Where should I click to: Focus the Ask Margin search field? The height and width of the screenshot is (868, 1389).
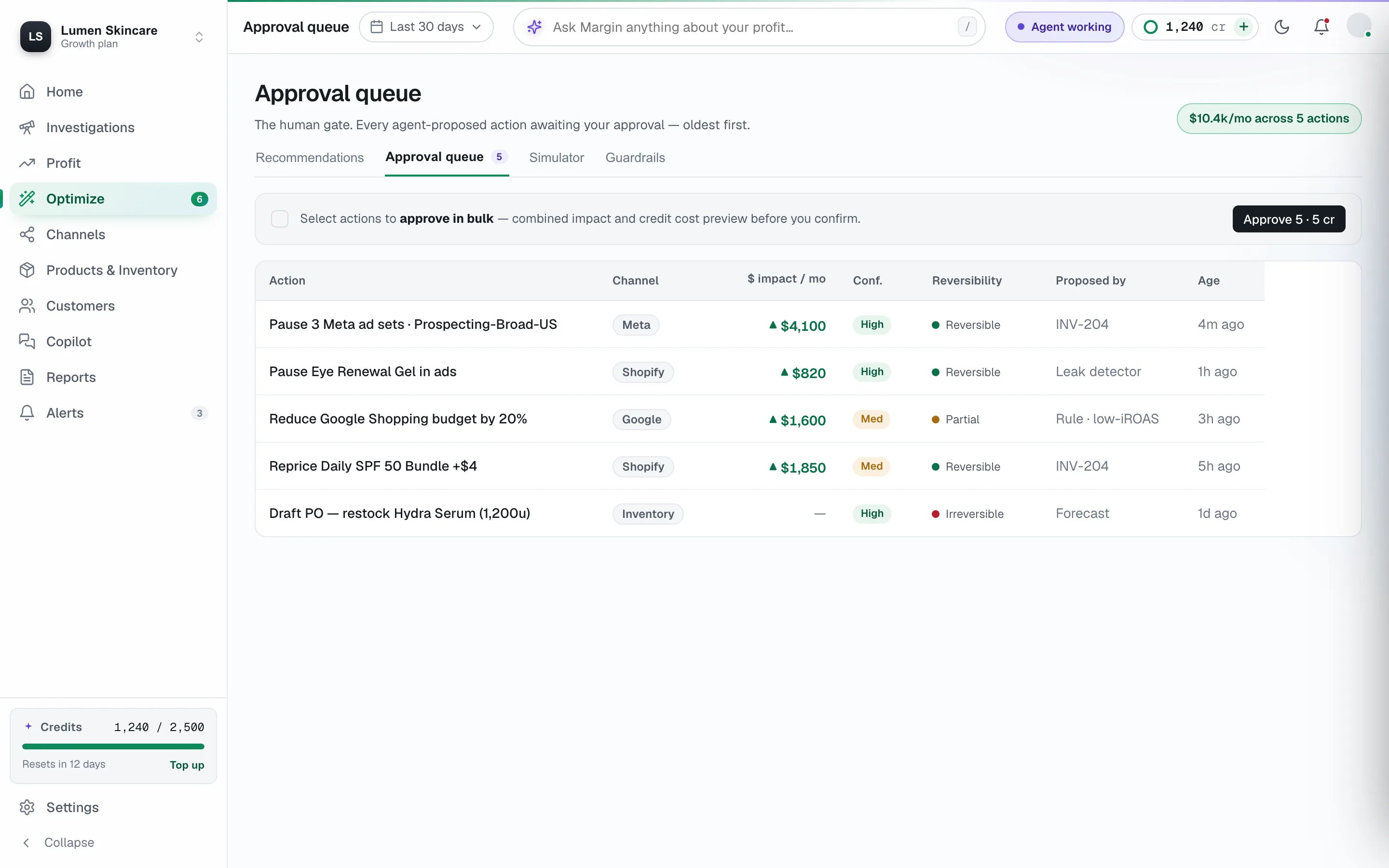click(749, 27)
